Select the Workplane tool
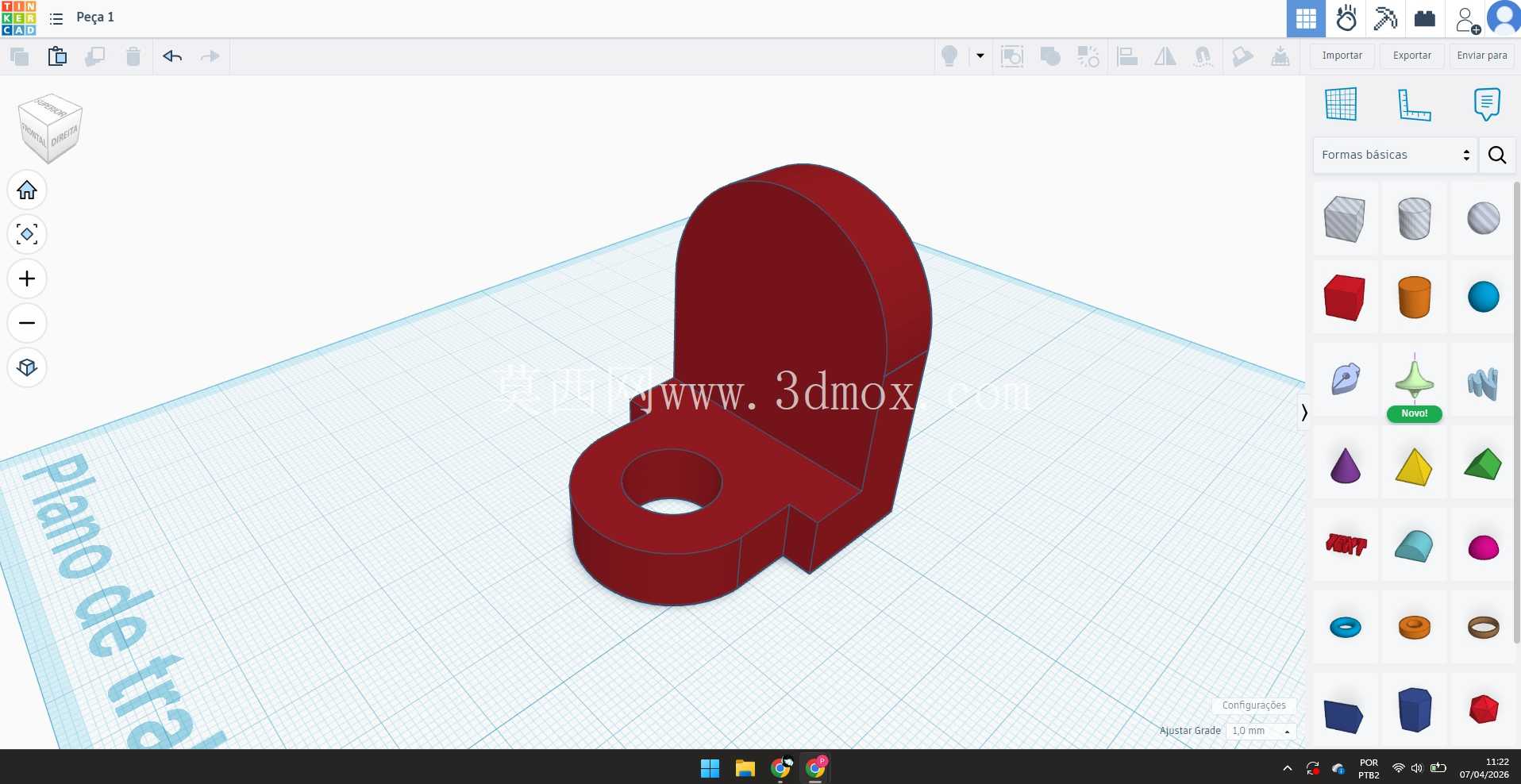This screenshot has width=1521, height=784. tap(1341, 104)
